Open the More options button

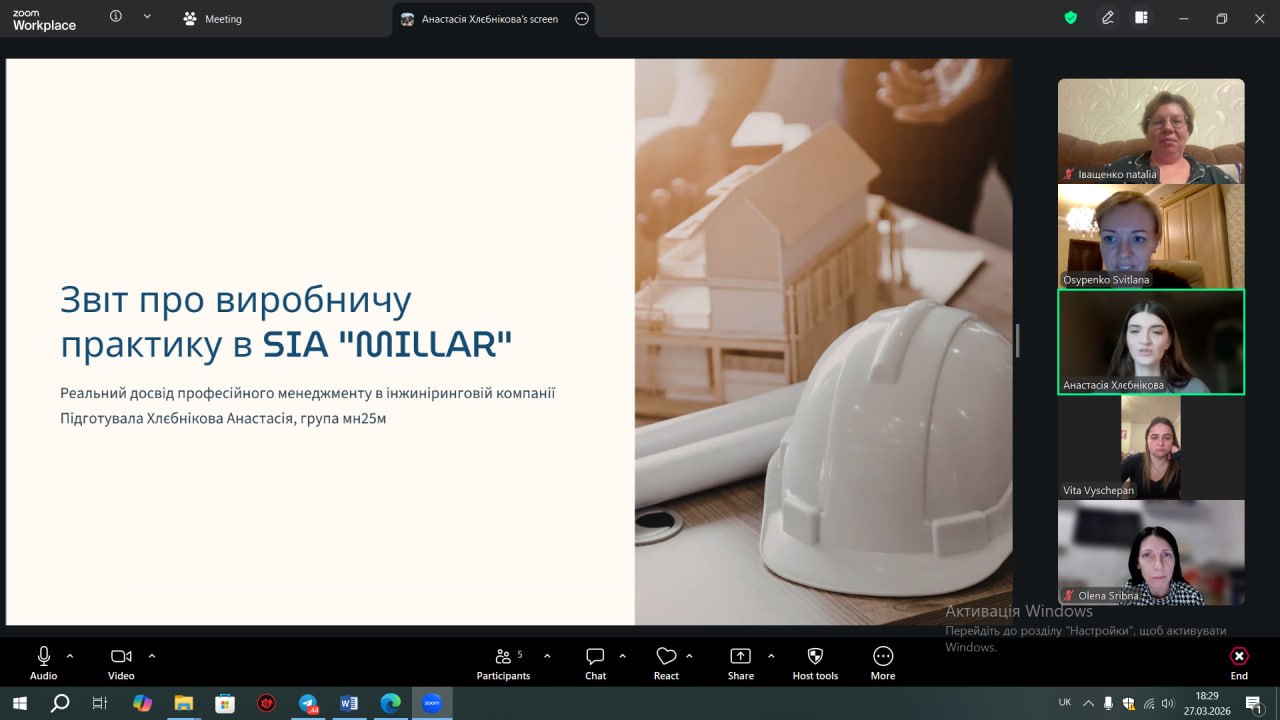pos(882,662)
